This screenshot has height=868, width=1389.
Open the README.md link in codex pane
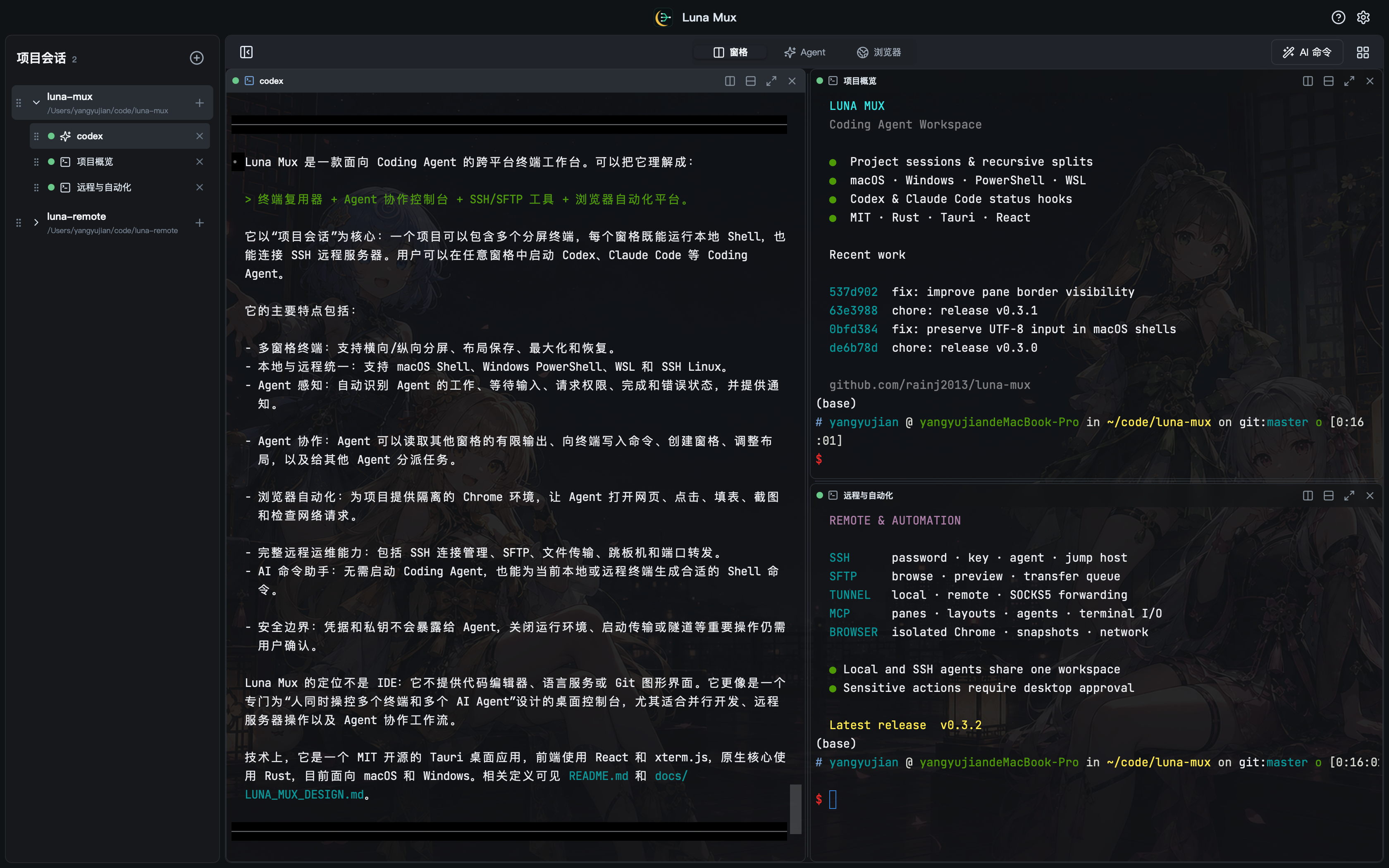(598, 776)
